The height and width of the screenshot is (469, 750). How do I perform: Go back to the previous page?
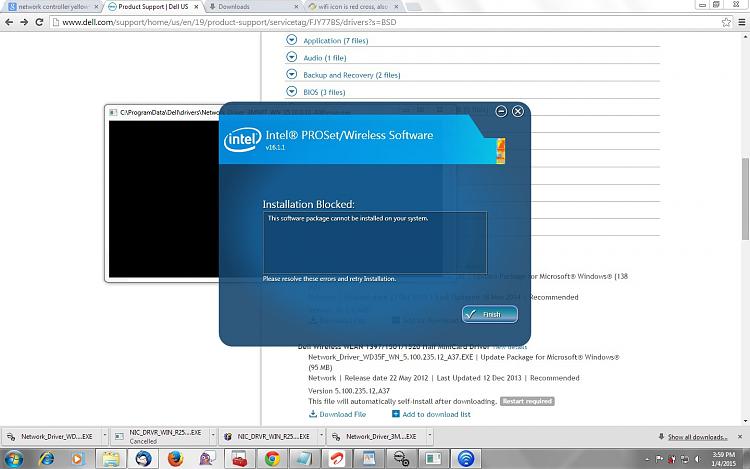pyautogui.click(x=9, y=22)
